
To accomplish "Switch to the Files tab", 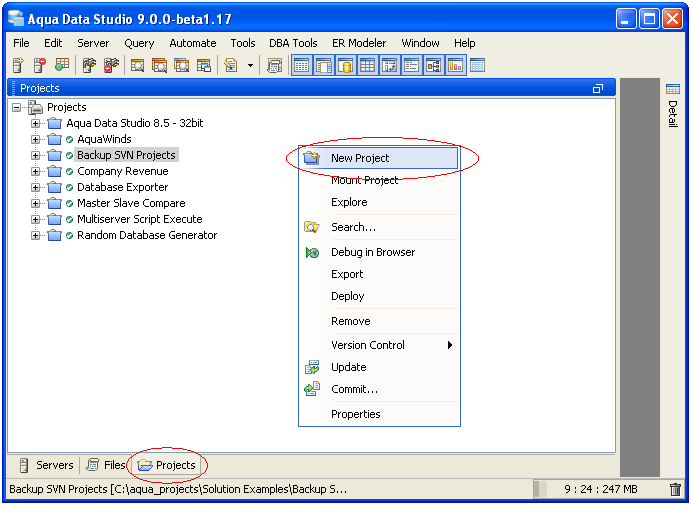I will pos(106,465).
